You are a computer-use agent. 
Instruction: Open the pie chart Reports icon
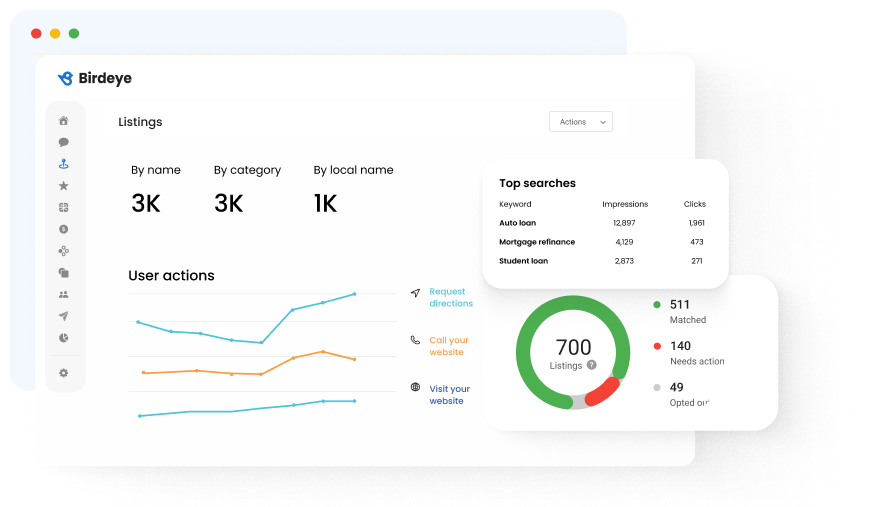[x=63, y=338]
